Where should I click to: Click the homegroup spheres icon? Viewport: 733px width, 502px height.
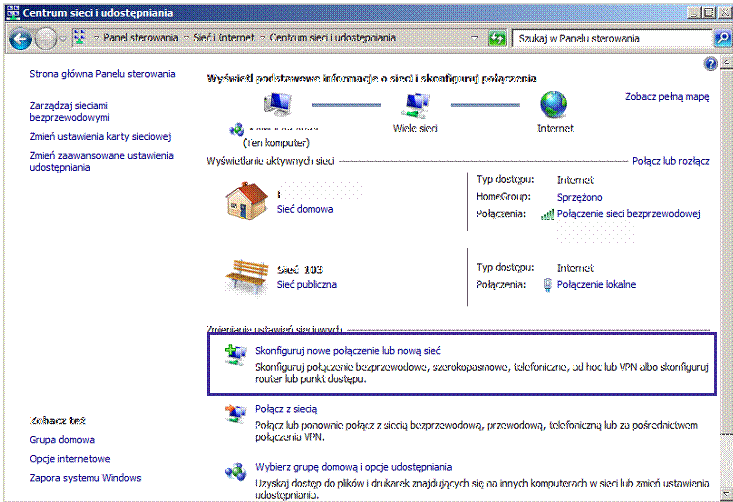(x=236, y=472)
